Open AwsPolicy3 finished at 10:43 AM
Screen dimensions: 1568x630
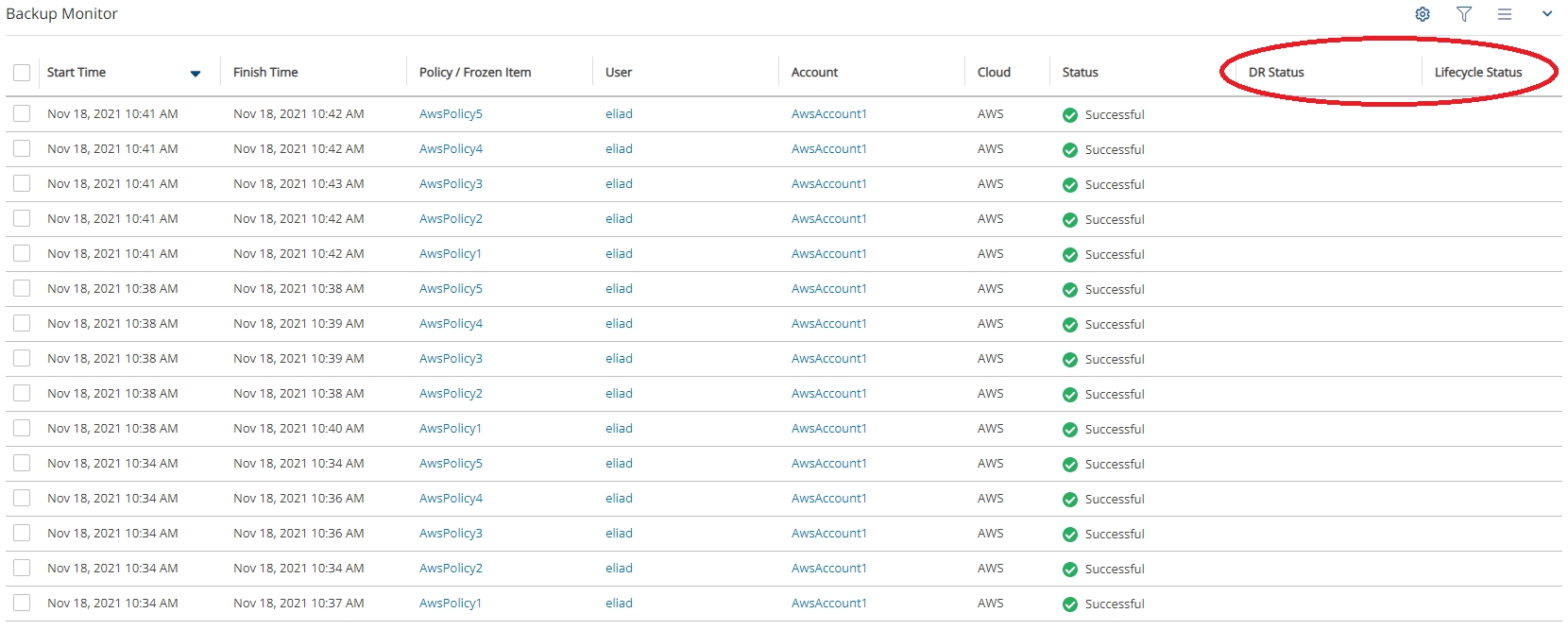coord(451,184)
